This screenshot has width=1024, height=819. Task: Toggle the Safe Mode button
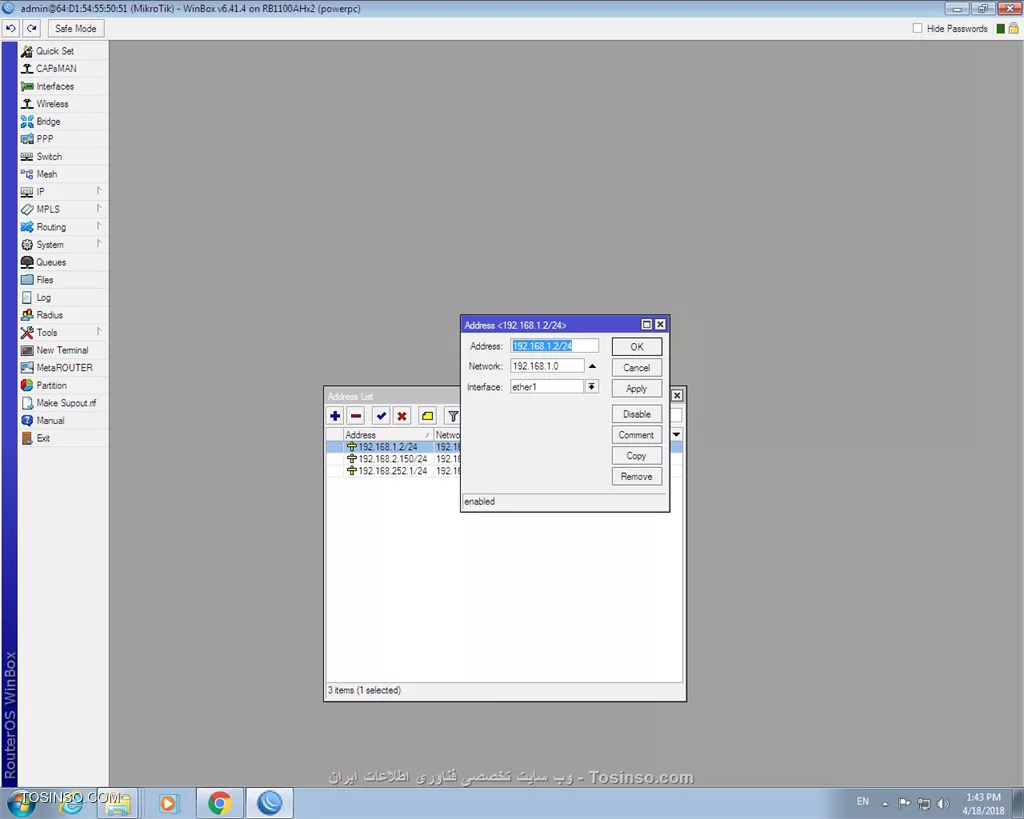[x=75, y=28]
